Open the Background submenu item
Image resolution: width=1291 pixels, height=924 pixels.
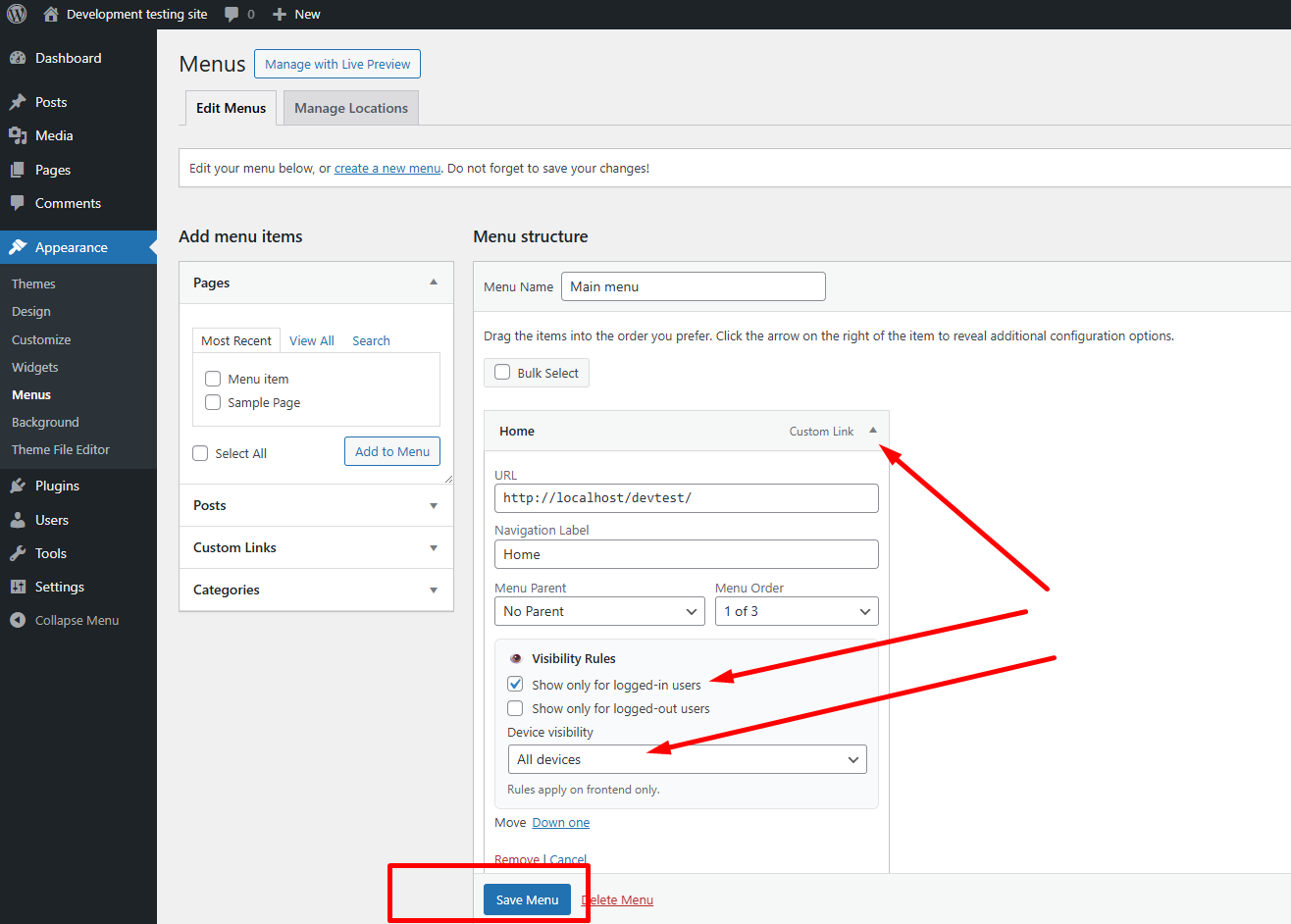(45, 422)
